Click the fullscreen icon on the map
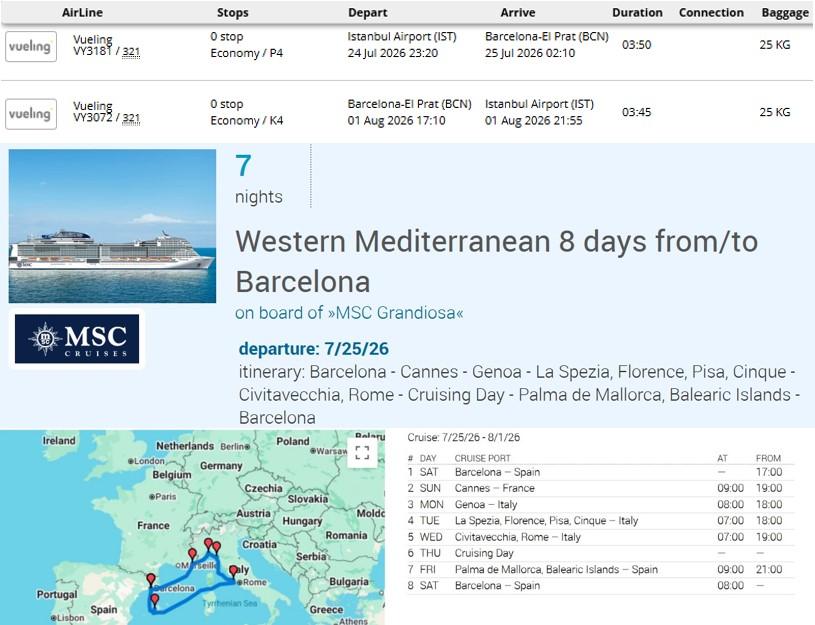815x625 pixels. [x=362, y=453]
